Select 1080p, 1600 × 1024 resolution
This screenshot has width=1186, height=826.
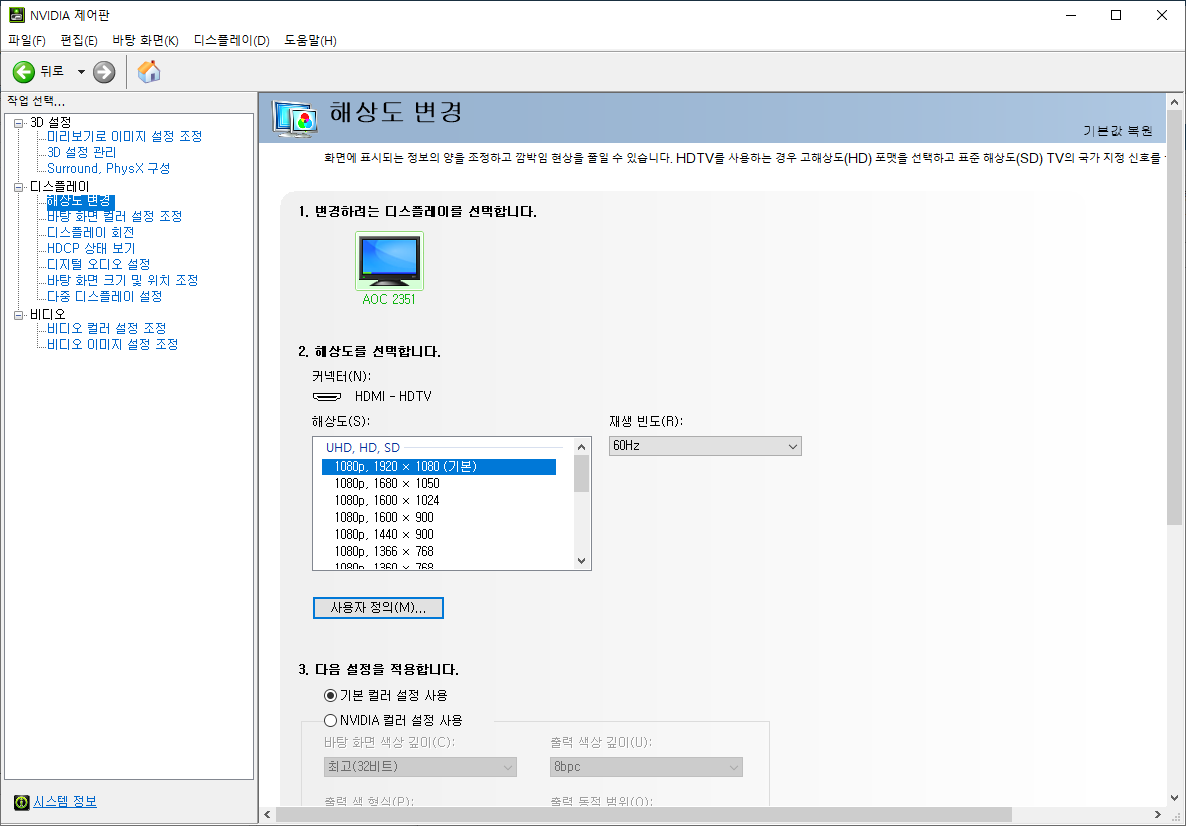tap(387, 501)
